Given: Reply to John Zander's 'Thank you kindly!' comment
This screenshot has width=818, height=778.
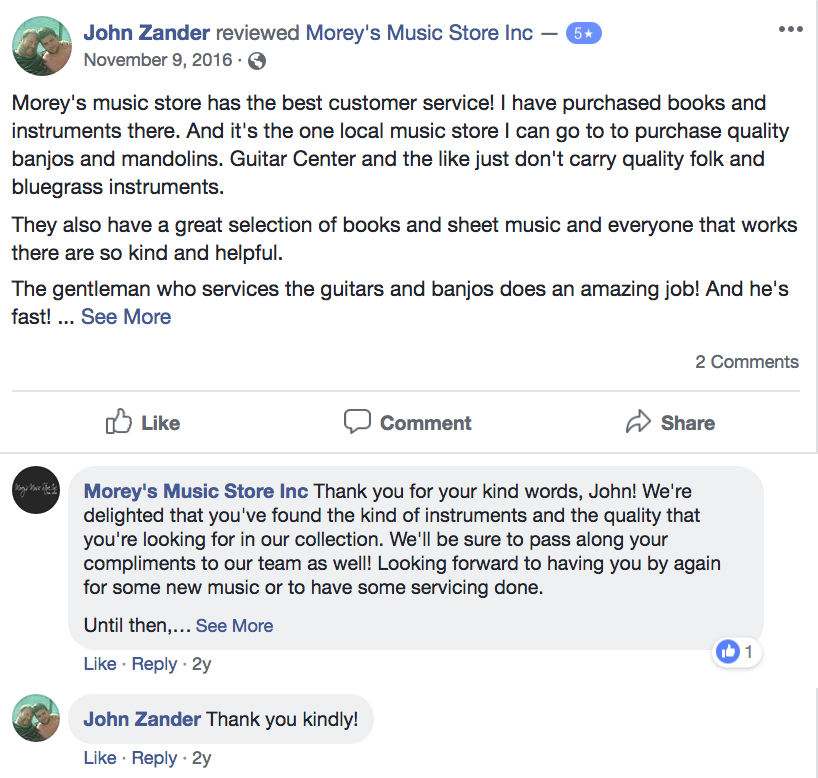Looking at the screenshot, I should point(154,758).
